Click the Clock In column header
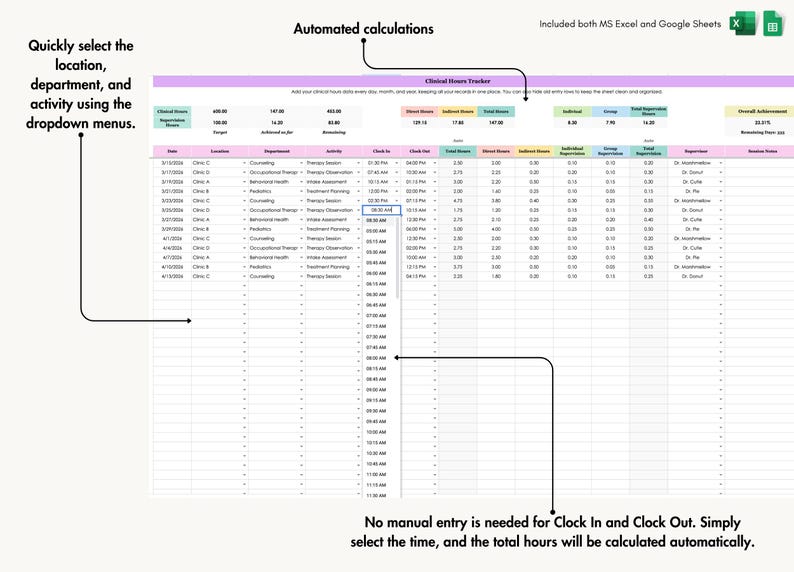Viewport: 794px width, 572px height. coord(381,151)
